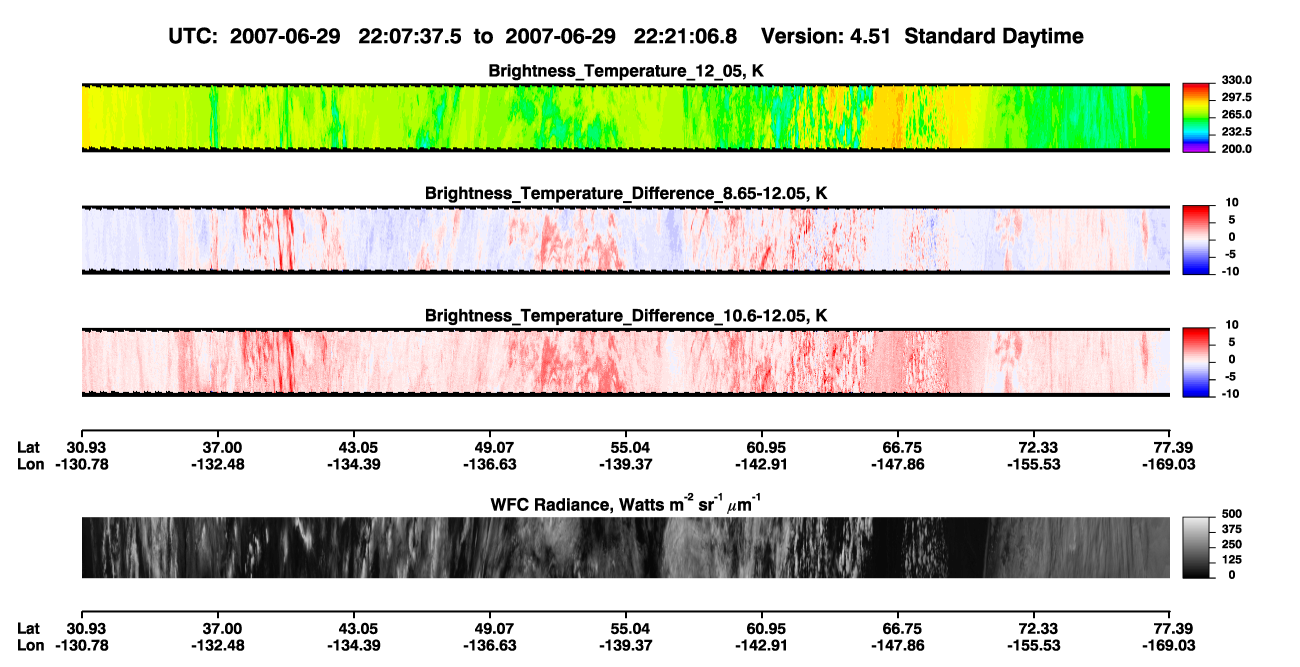This screenshot has width=1300, height=667.
Task: Select the 8.65-12.05 temperature difference strip
Action: pyautogui.click(x=625, y=240)
